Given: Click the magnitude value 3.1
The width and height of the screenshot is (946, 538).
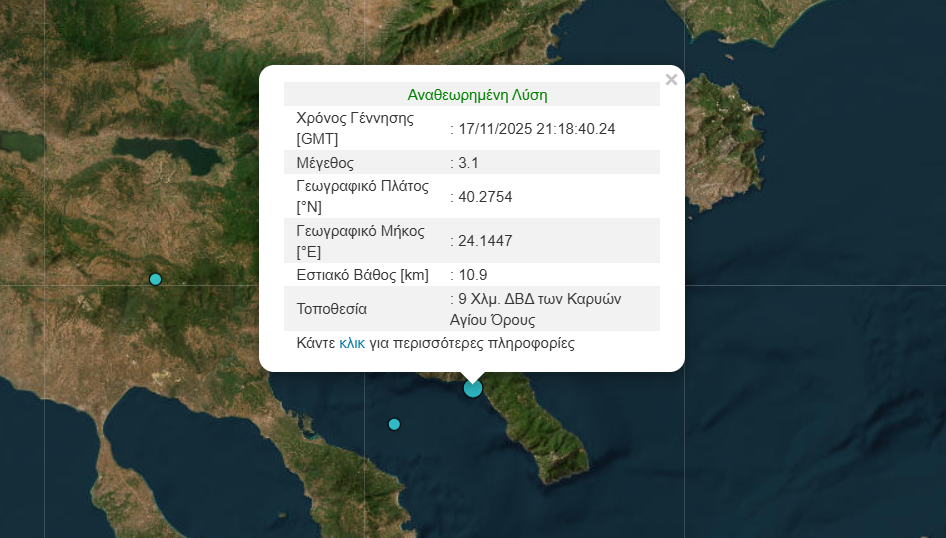Looking at the screenshot, I should pyautogui.click(x=469, y=162).
